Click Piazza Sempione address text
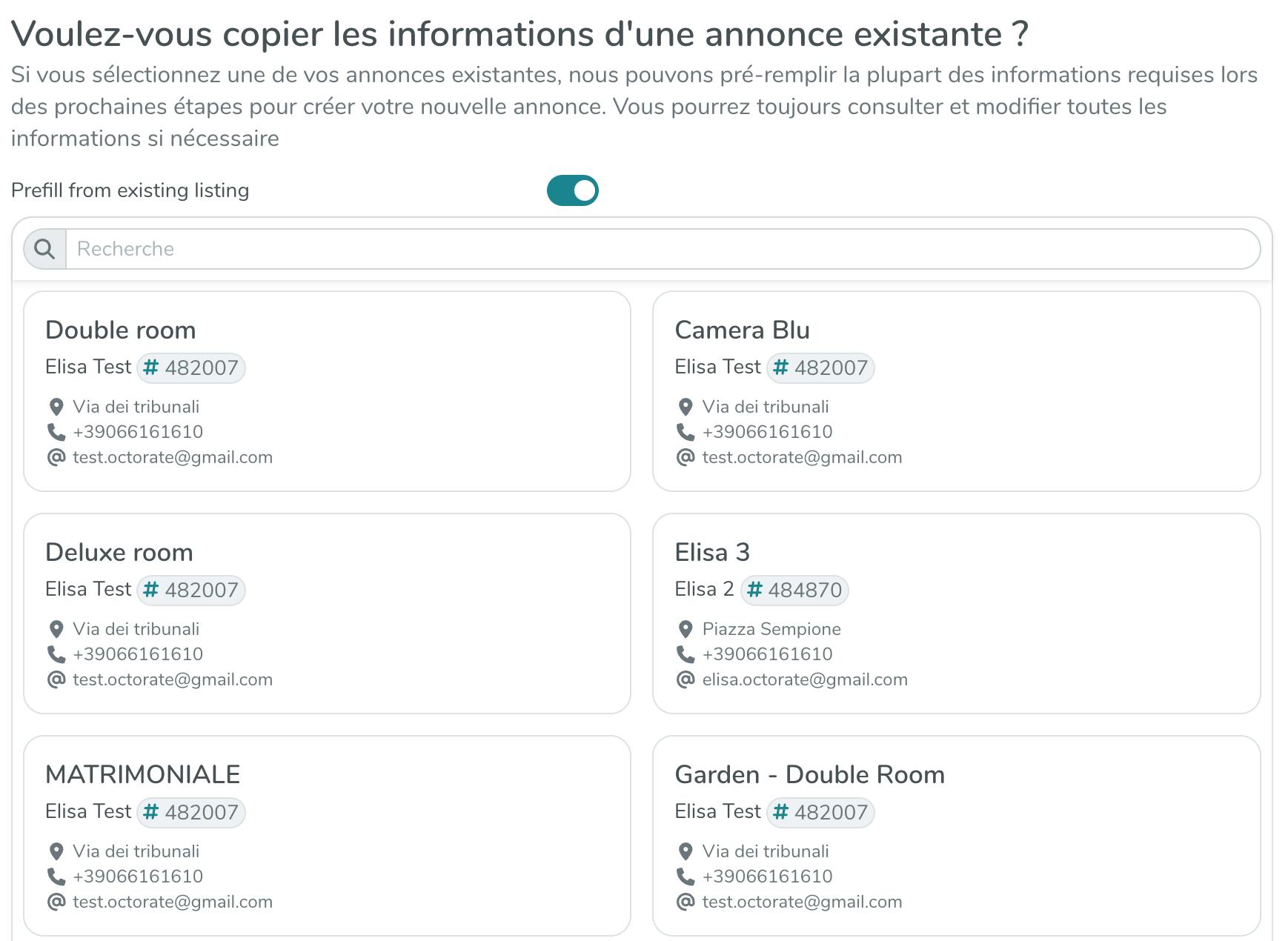The width and height of the screenshot is (1288, 941). pyautogui.click(x=771, y=629)
